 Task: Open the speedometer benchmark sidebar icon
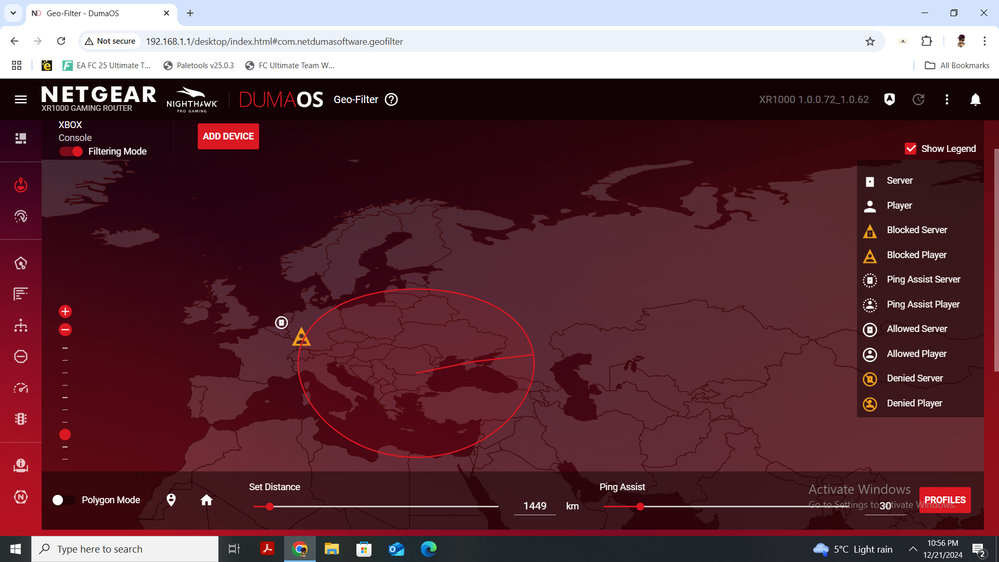point(20,387)
